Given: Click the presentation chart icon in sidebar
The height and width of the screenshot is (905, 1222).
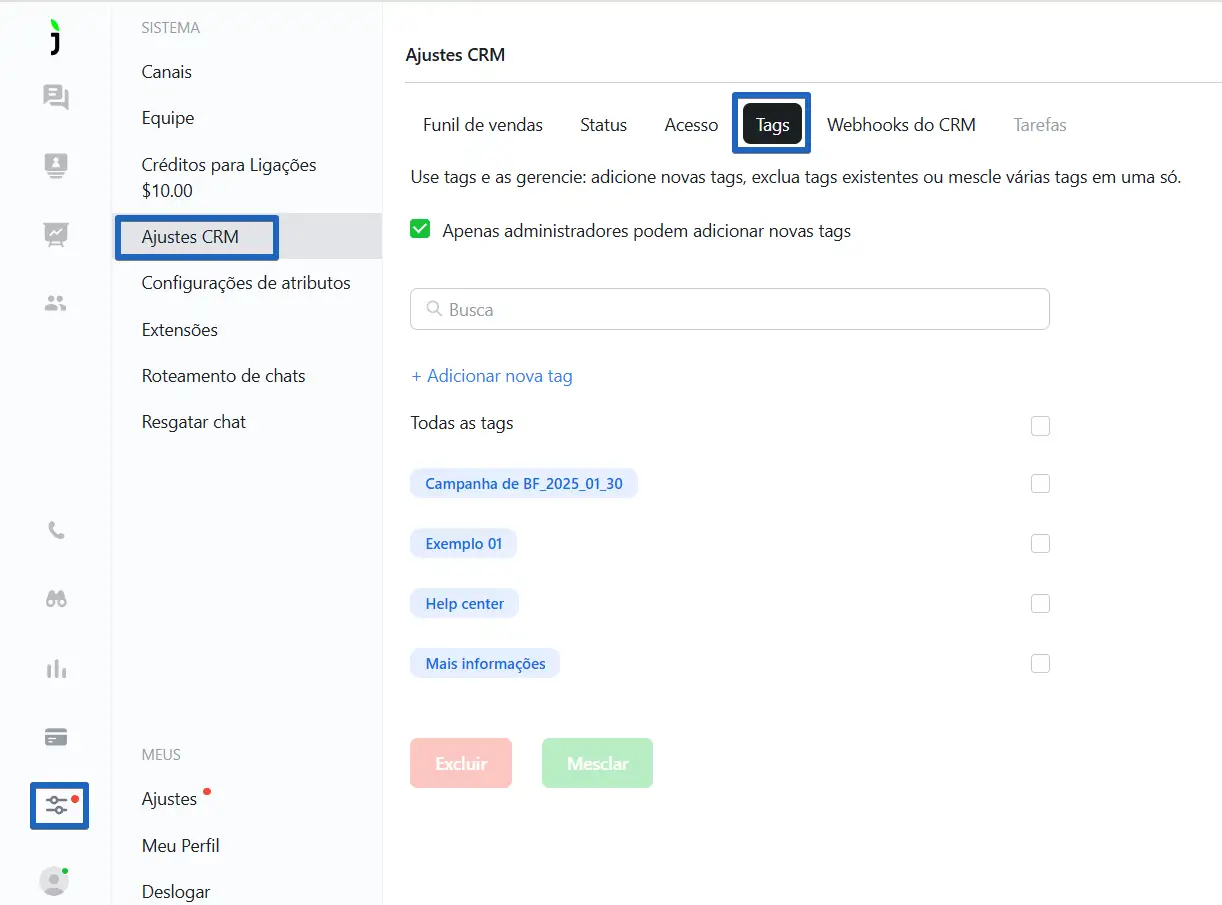Looking at the screenshot, I should [56, 234].
